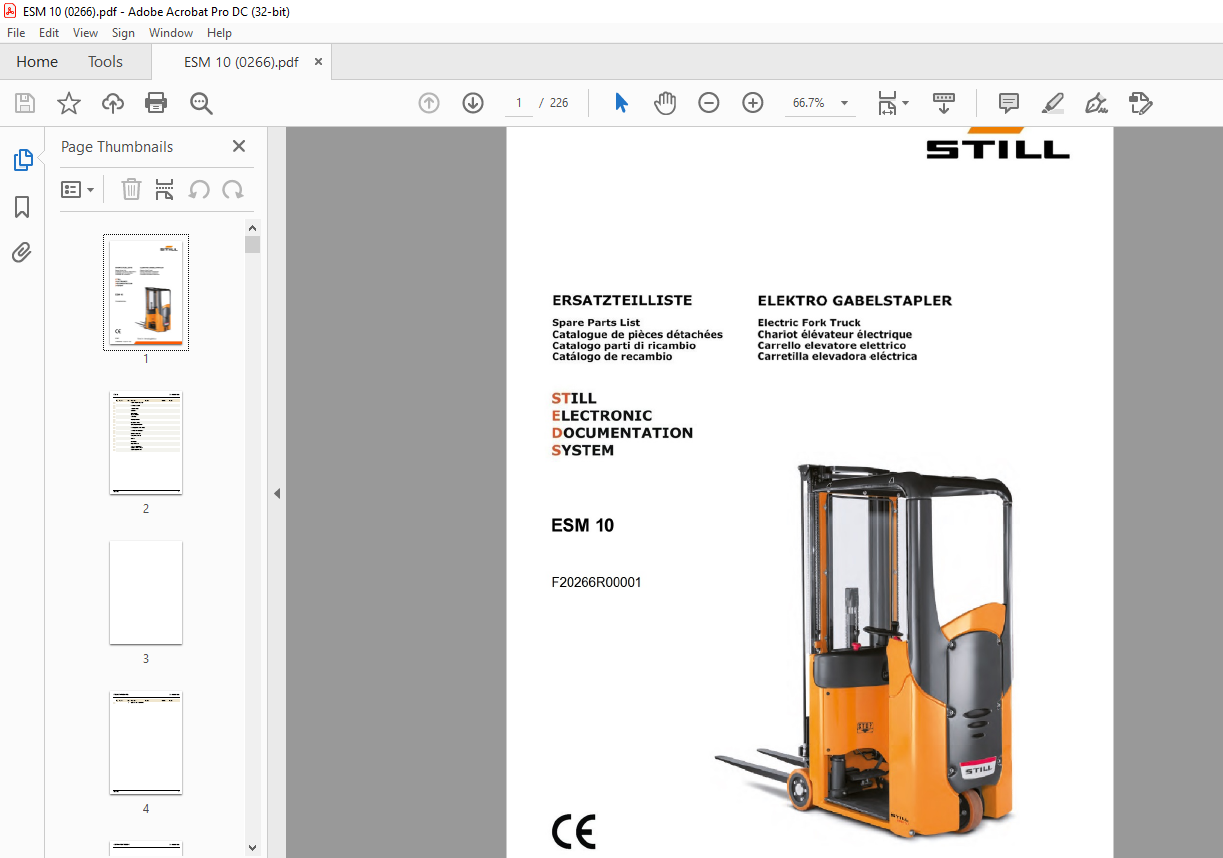Select the ESM 10 (0266).pdf tab
Viewport: 1223px width, 858px height.
point(241,62)
